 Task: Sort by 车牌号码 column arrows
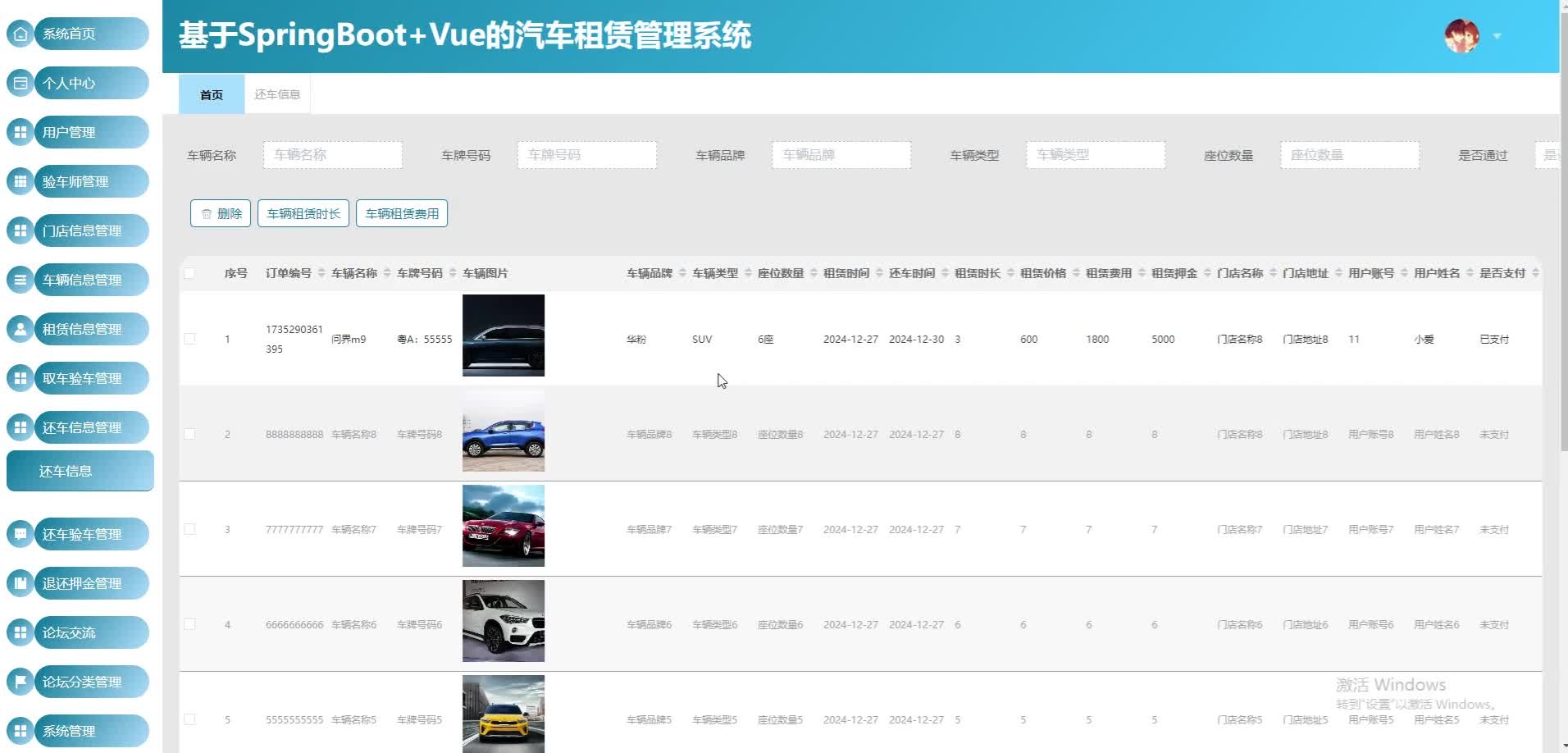point(453,273)
